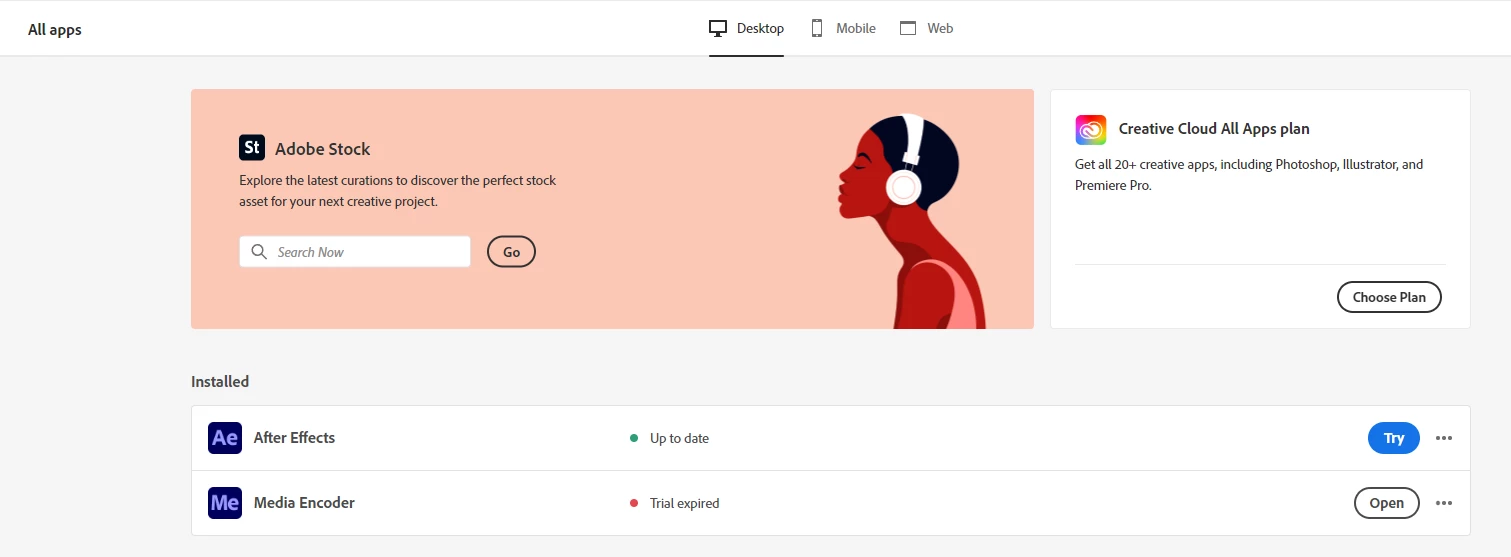This screenshot has height=557, width=1511.
Task: Click the Trial expired status text
Action: (x=684, y=503)
